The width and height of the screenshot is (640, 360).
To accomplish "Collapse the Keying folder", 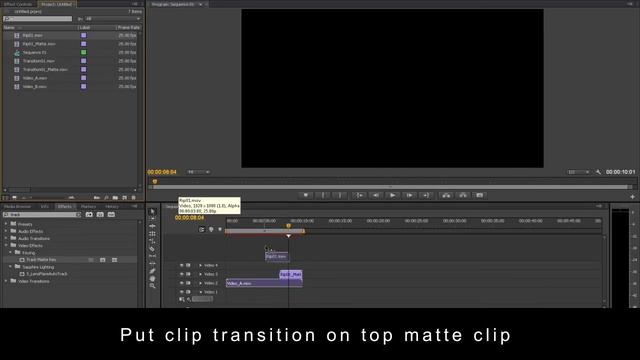I will coord(11,253).
